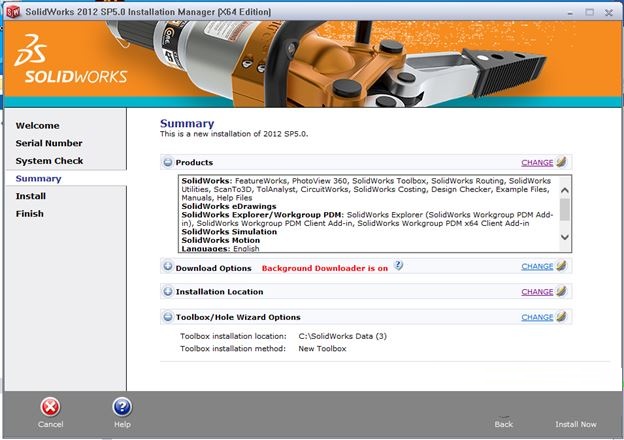Select the Finish step in sidebar
Image resolution: width=624 pixels, height=440 pixels.
click(29, 214)
